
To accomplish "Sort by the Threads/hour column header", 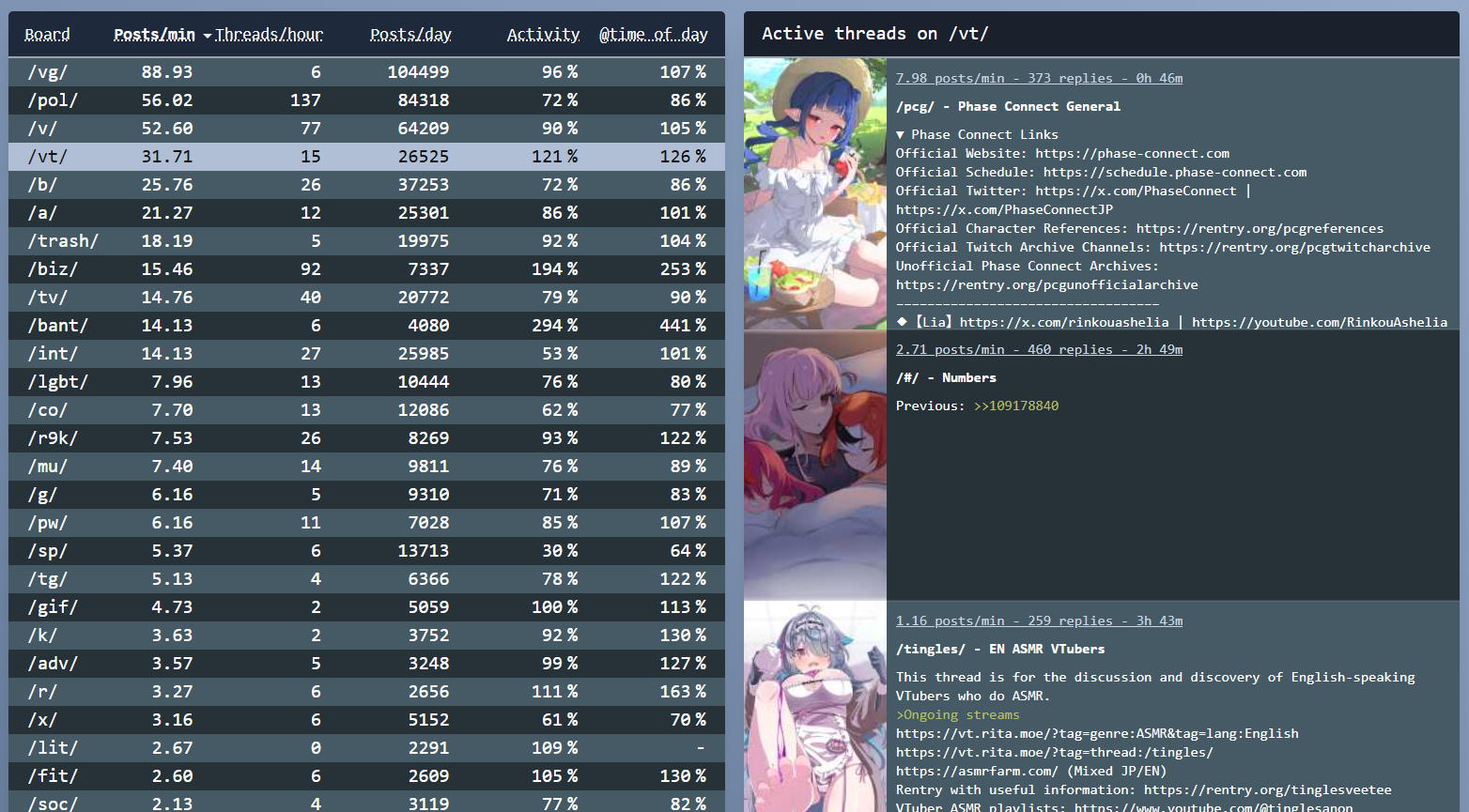I will [269, 35].
